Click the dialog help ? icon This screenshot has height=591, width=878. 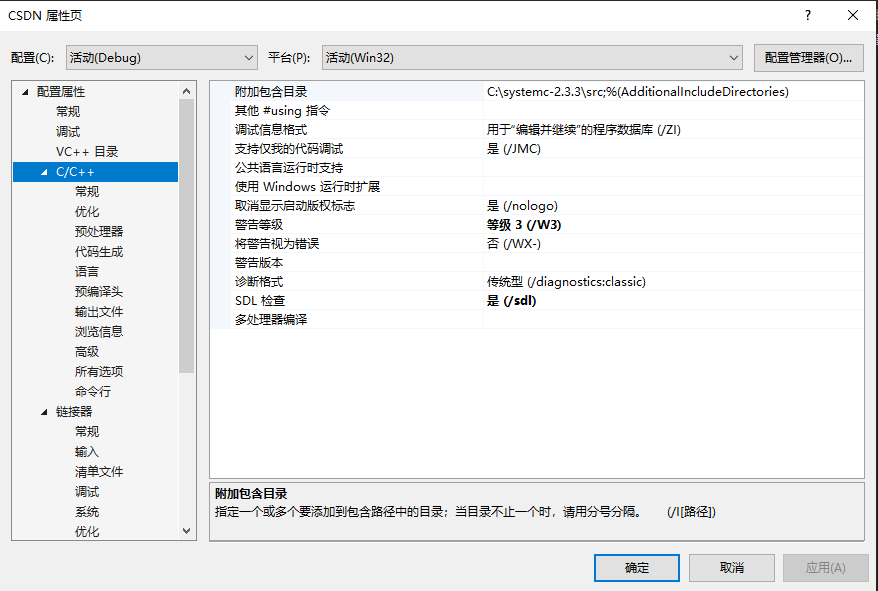[x=807, y=14]
